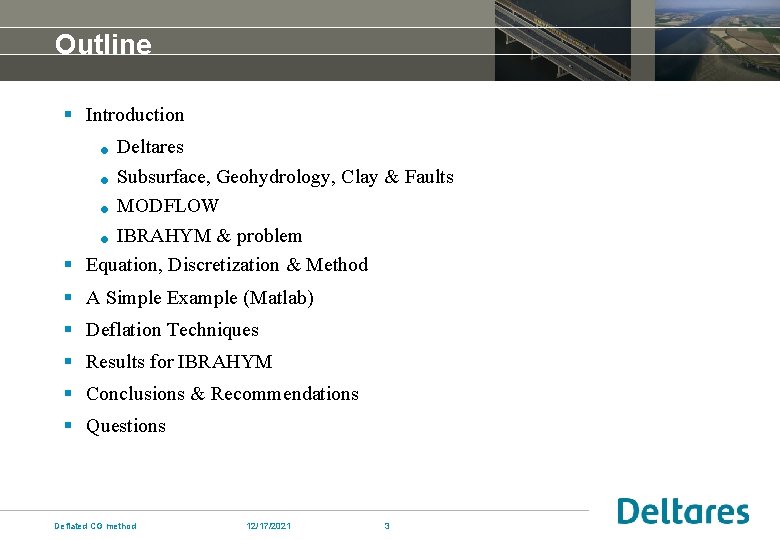Image resolution: width=780 pixels, height=540 pixels.
Task: Click the 'Outline' slide title
Action: click(103, 44)
